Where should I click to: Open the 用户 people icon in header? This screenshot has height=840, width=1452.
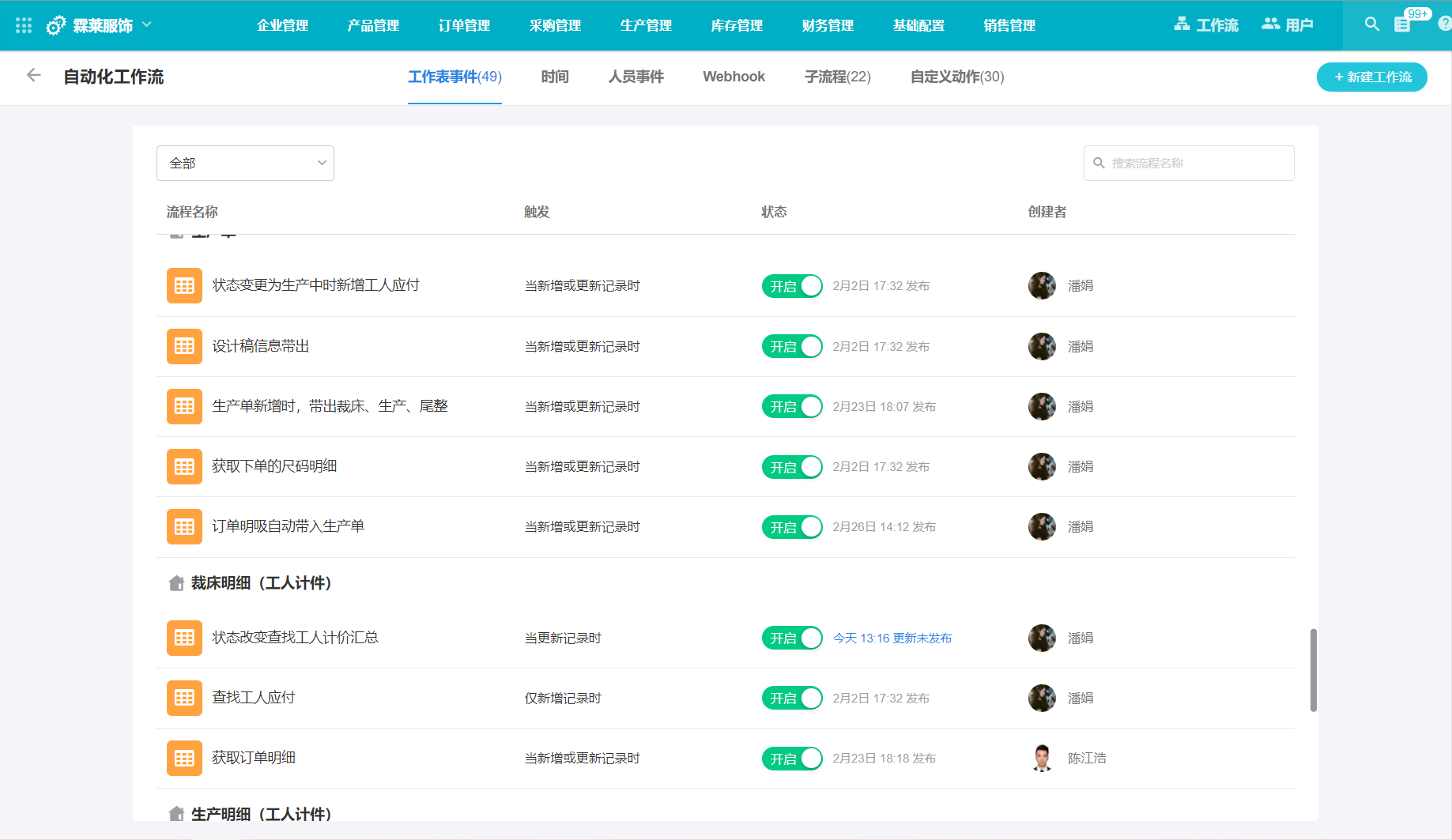tap(1270, 24)
